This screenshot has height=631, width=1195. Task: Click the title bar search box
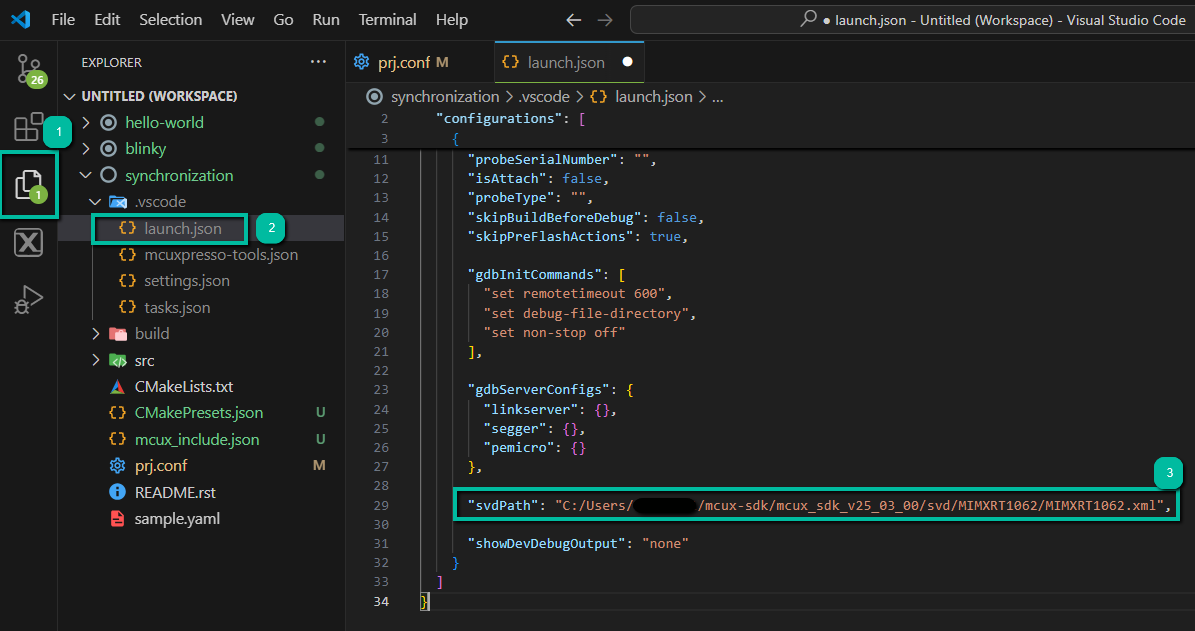[910, 20]
